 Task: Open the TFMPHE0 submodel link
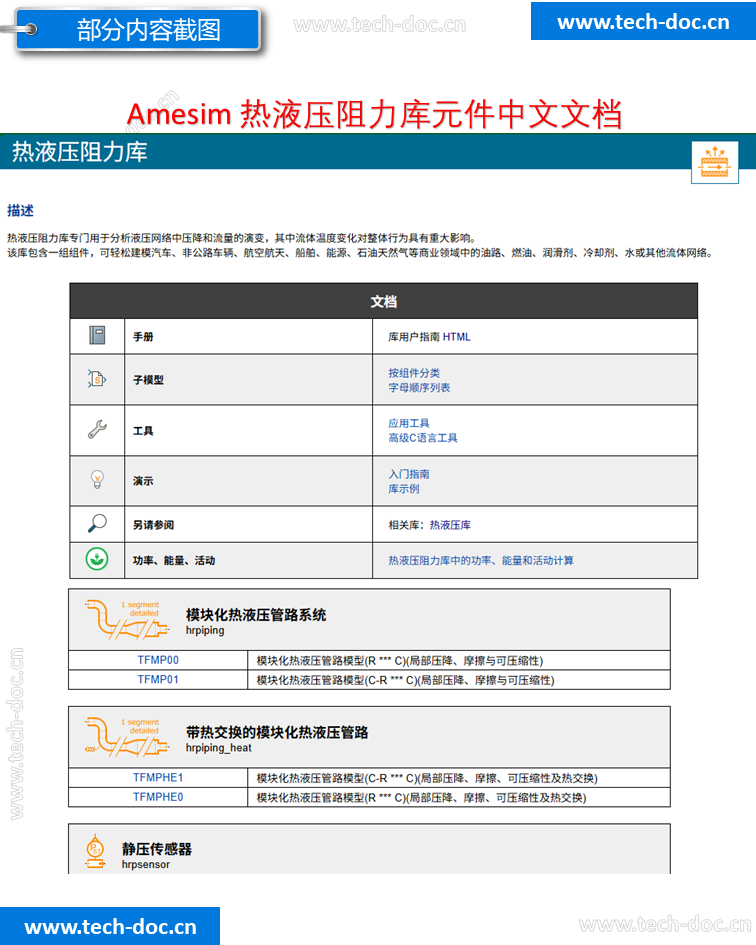tap(158, 797)
